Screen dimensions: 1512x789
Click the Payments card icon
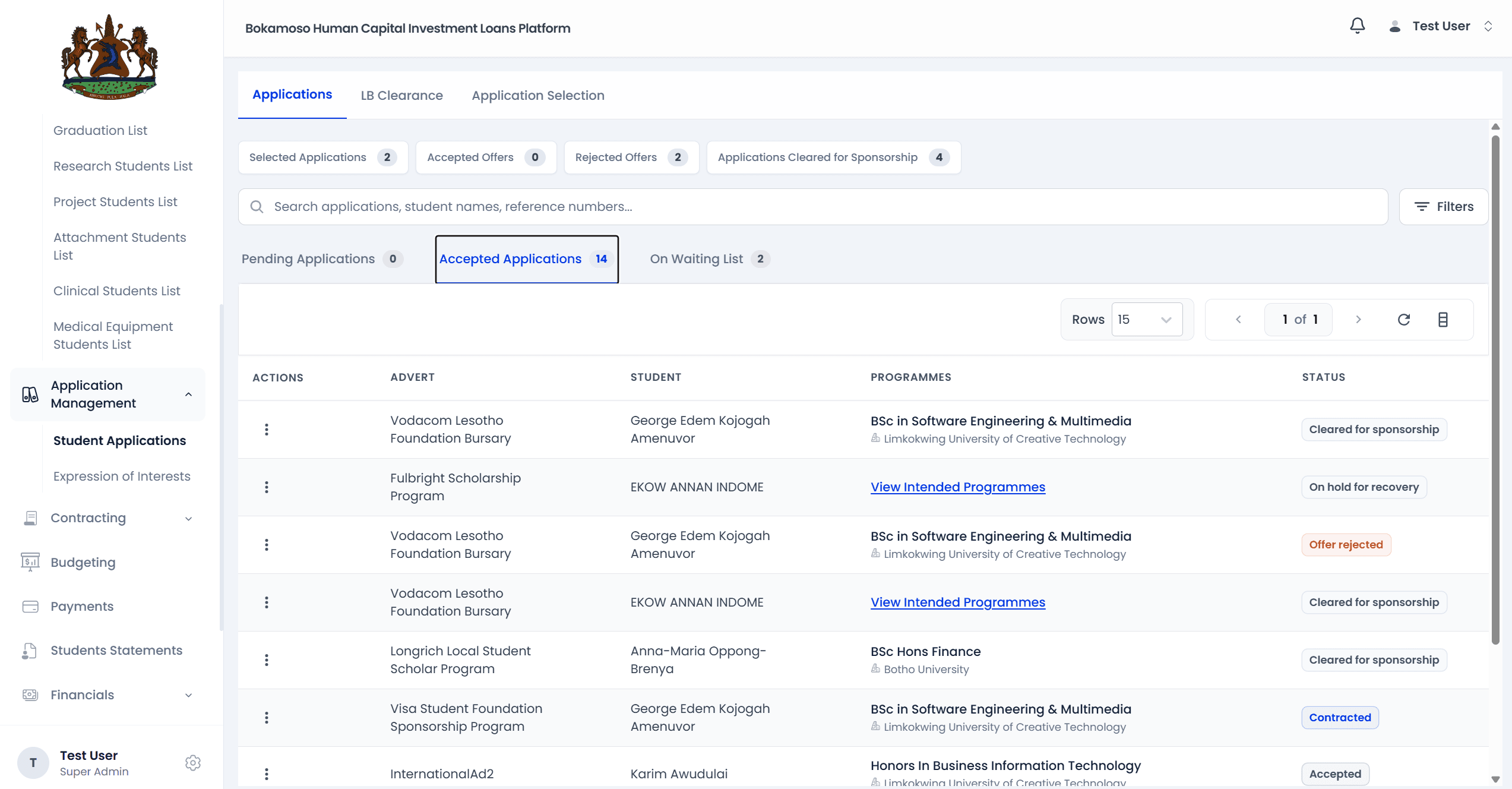pyautogui.click(x=30, y=607)
